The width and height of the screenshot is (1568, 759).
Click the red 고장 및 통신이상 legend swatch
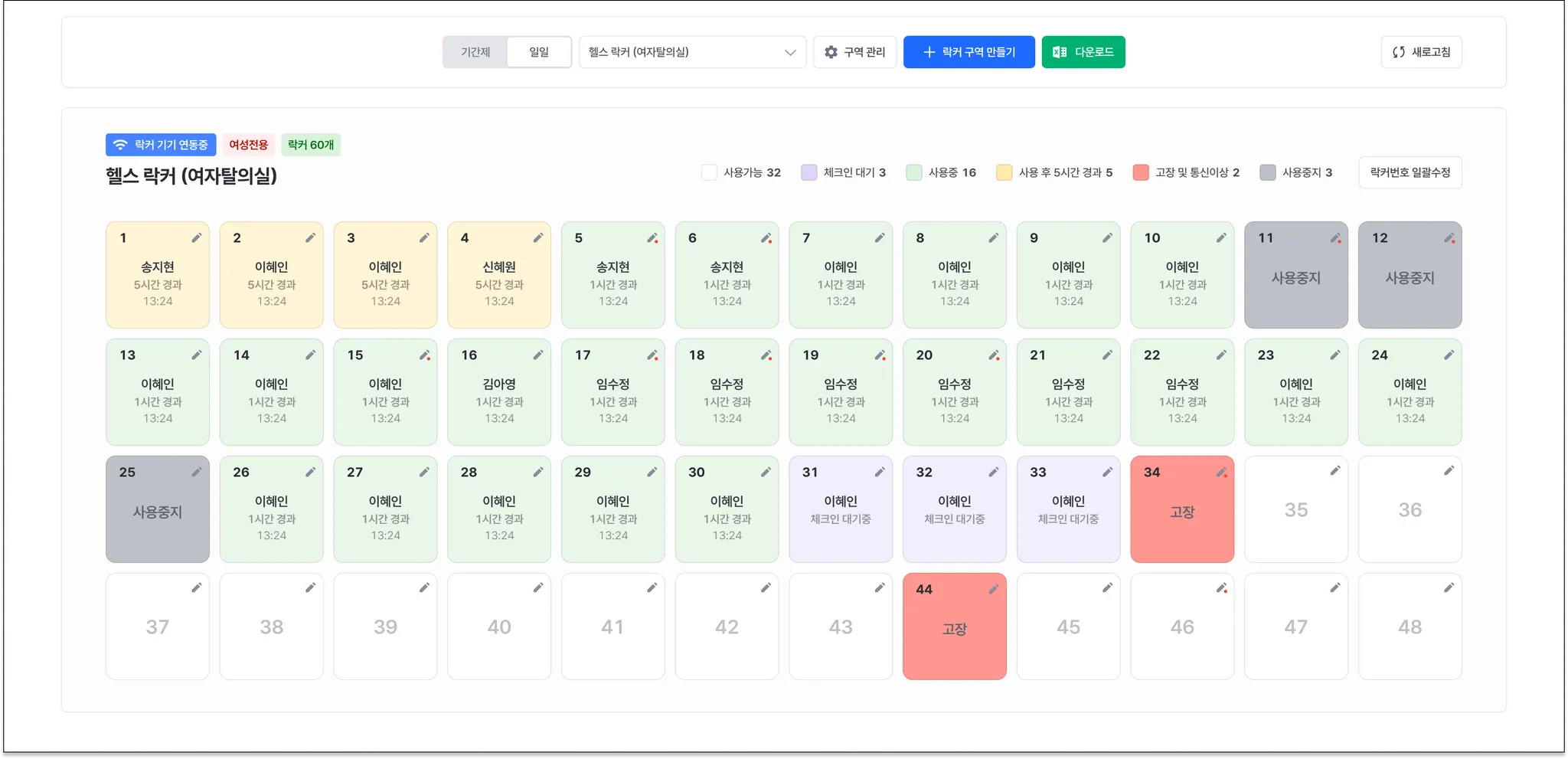click(x=1141, y=172)
